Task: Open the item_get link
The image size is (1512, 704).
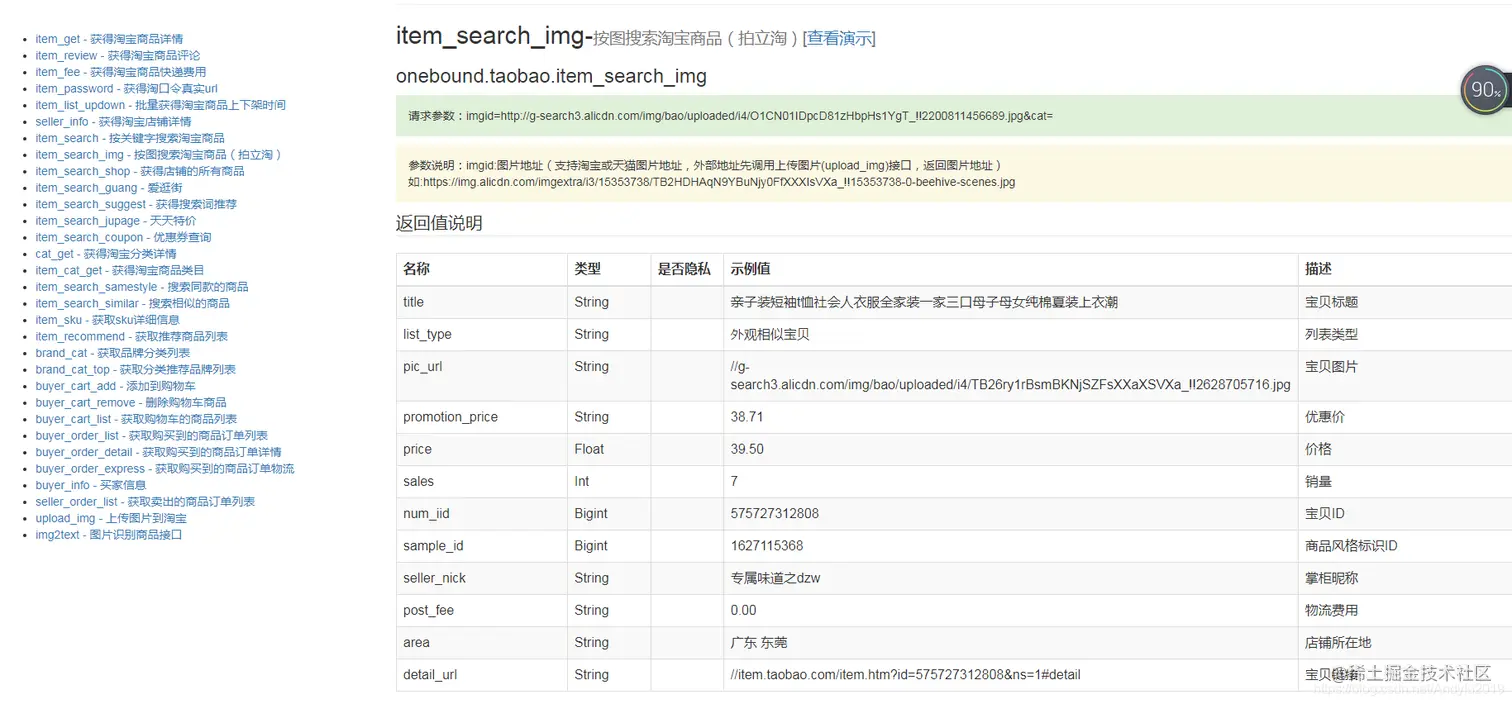Action: pos(109,39)
